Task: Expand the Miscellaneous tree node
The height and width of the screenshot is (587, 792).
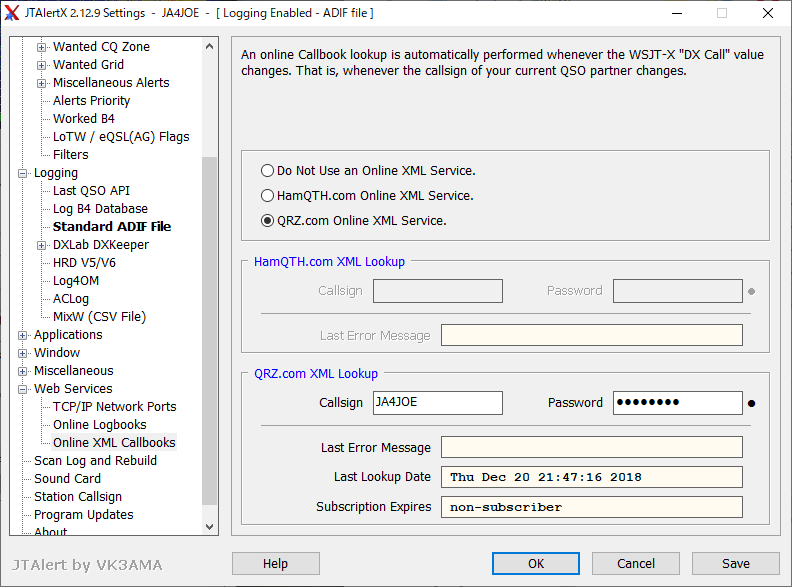Action: point(22,371)
